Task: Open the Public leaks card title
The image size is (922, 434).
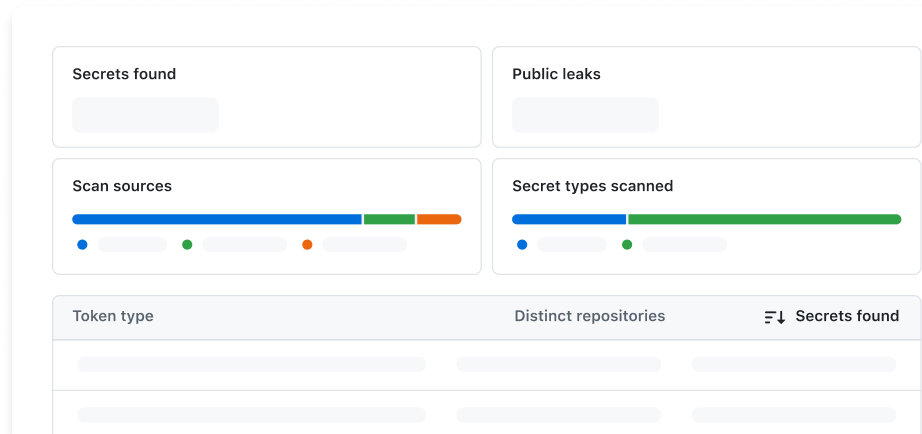Action: [x=556, y=74]
